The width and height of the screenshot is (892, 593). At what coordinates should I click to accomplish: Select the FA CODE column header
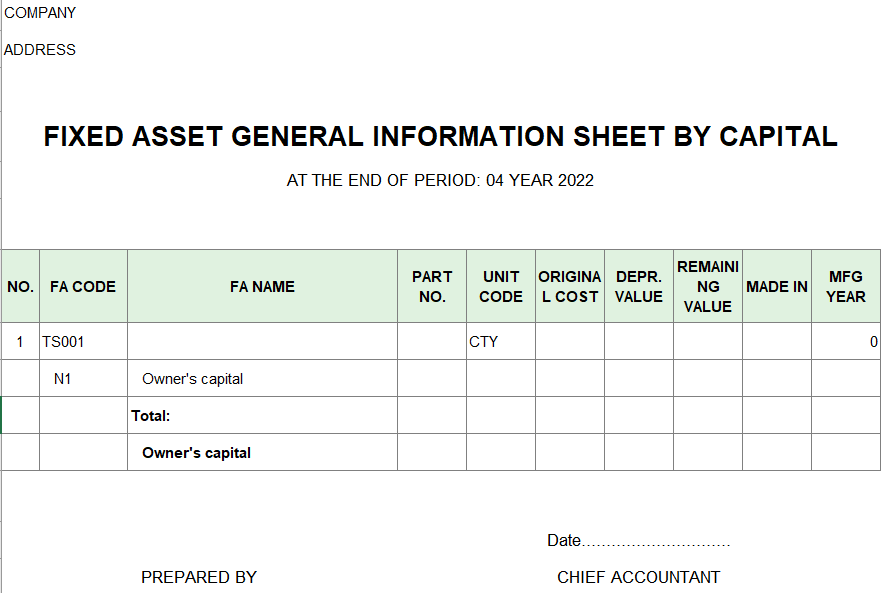click(83, 287)
